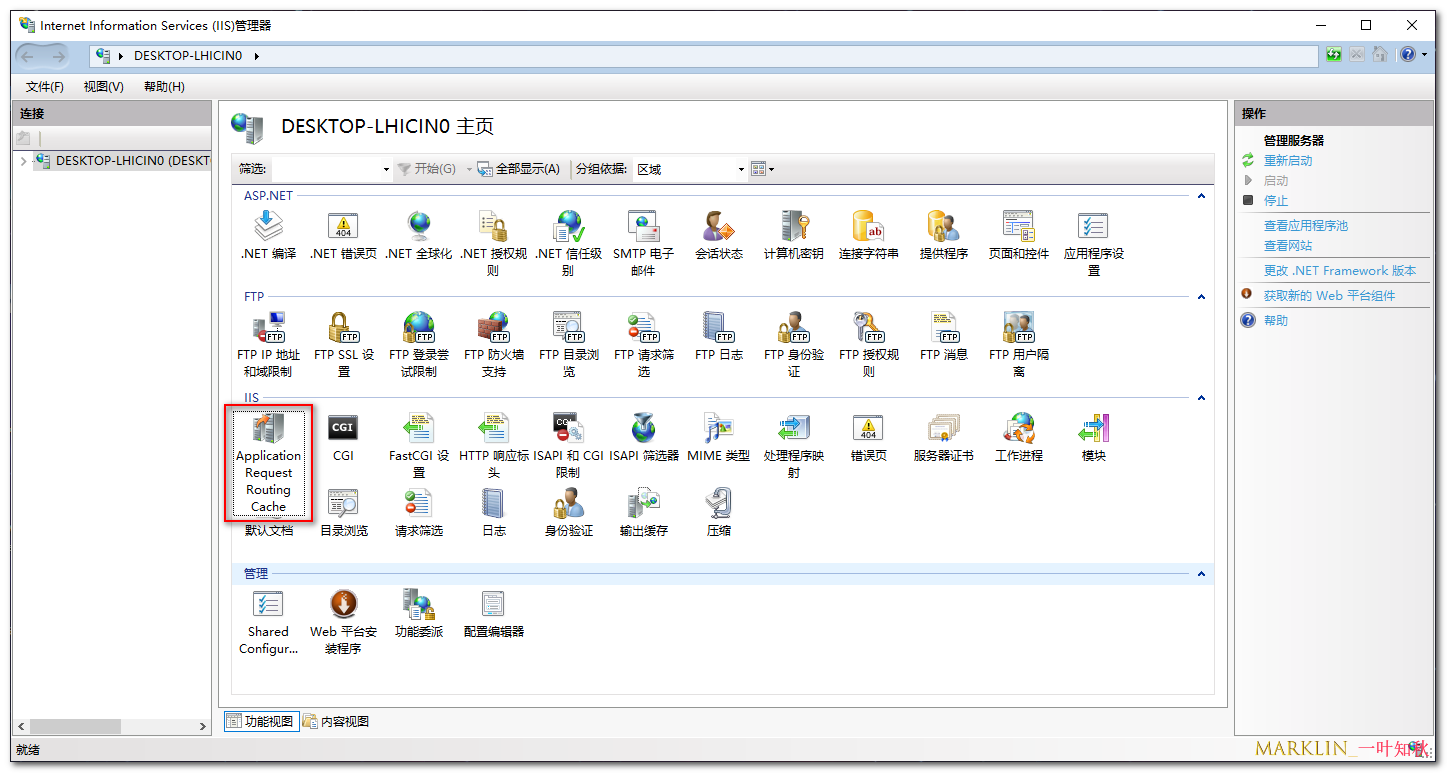Open the 文件(F) menu
The width and height of the screenshot is (1447, 773).
(x=45, y=87)
